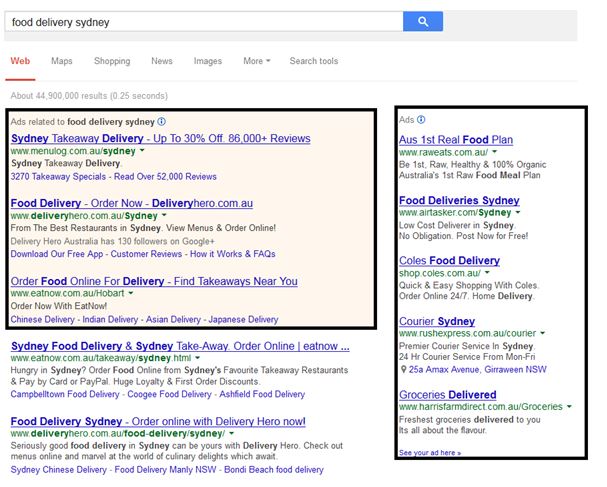Viewport: 607px width, 487px height.
Task: Switch to the Maps tab
Action: pyautogui.click(x=62, y=61)
